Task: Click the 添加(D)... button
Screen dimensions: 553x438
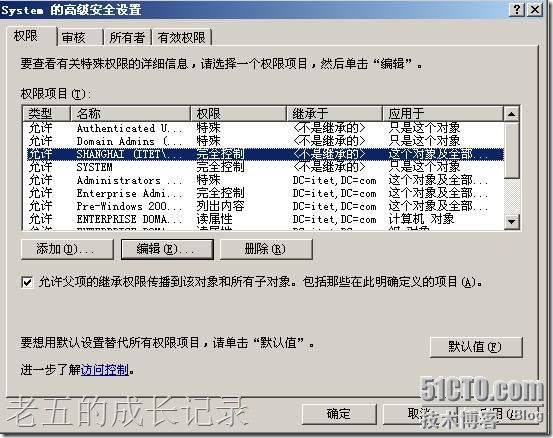Action: [67, 249]
